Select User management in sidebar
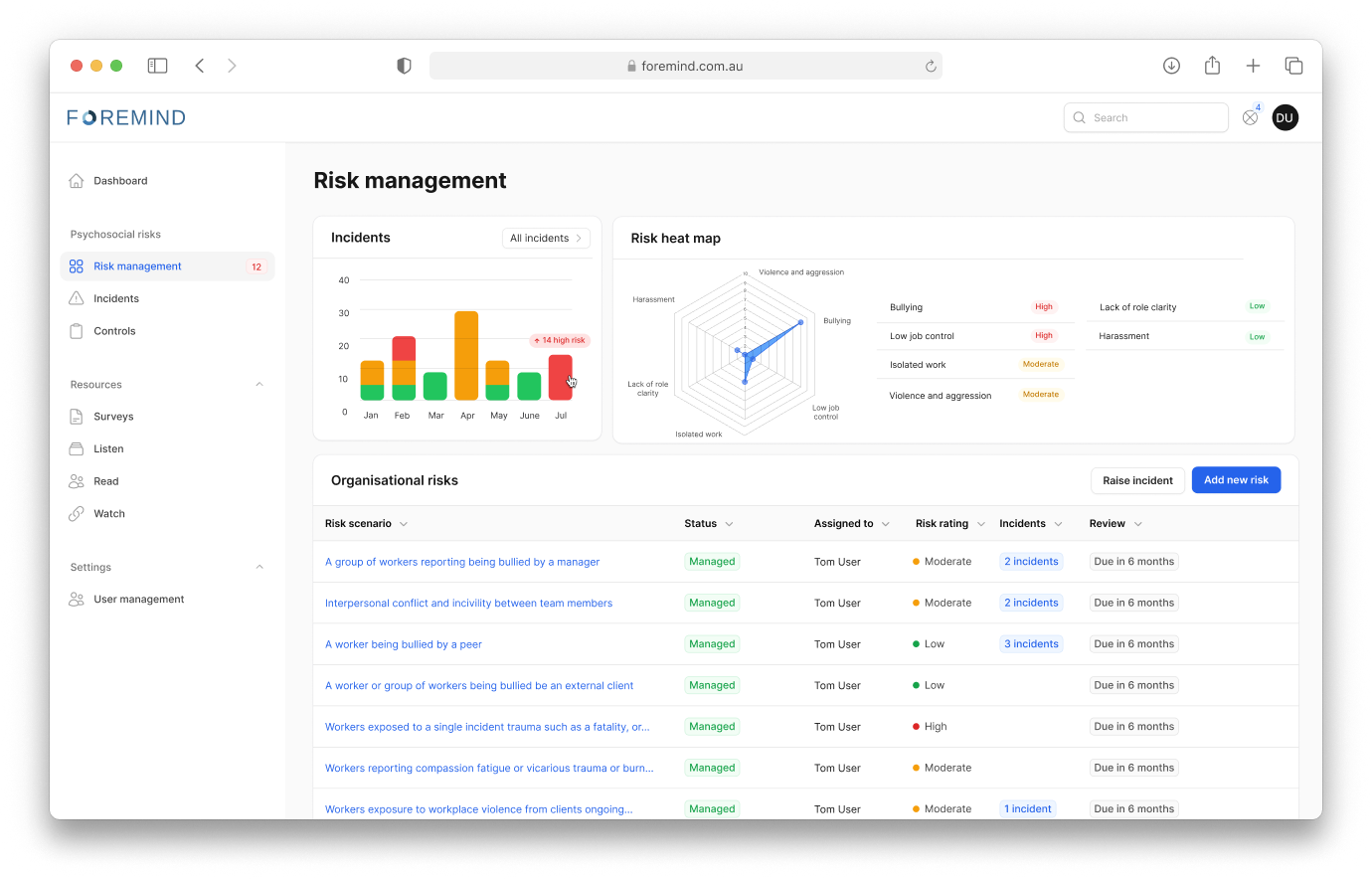 138,600
